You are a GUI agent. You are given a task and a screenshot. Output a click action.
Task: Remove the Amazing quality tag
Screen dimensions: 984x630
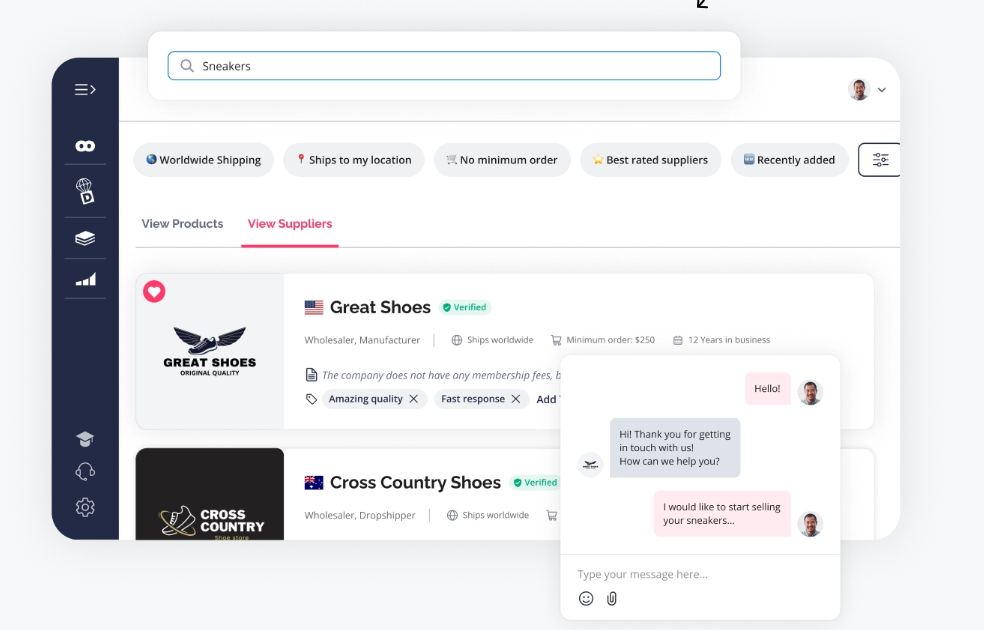(413, 399)
